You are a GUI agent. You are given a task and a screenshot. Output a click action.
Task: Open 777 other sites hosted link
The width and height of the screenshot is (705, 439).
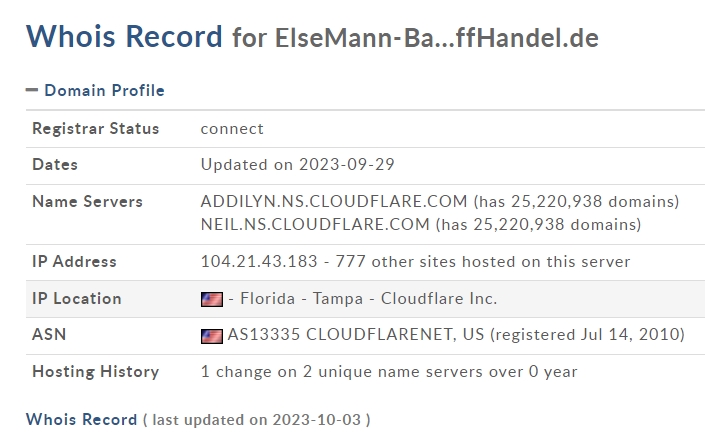click(x=483, y=262)
